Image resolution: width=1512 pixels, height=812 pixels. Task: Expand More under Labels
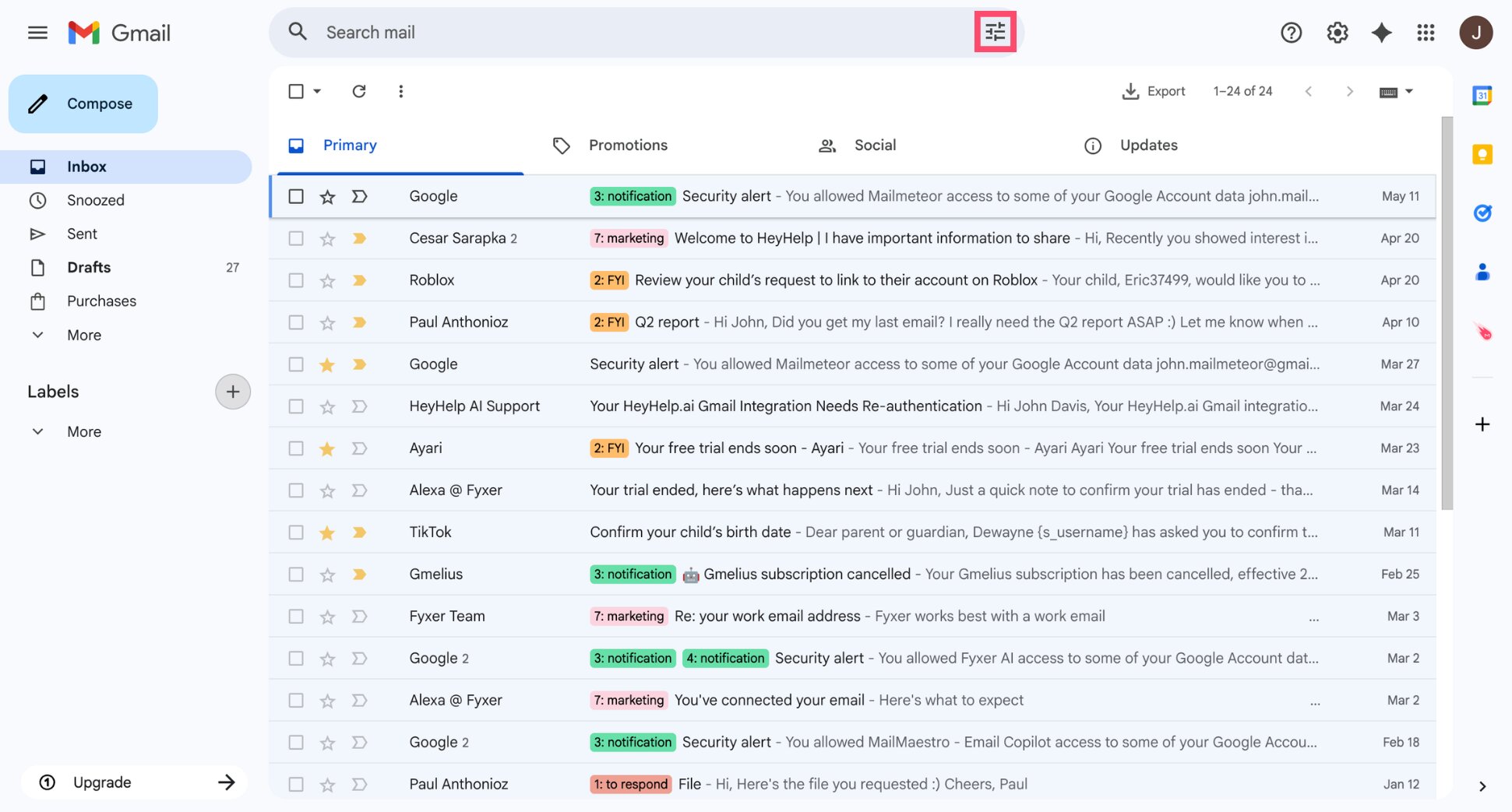(x=84, y=431)
